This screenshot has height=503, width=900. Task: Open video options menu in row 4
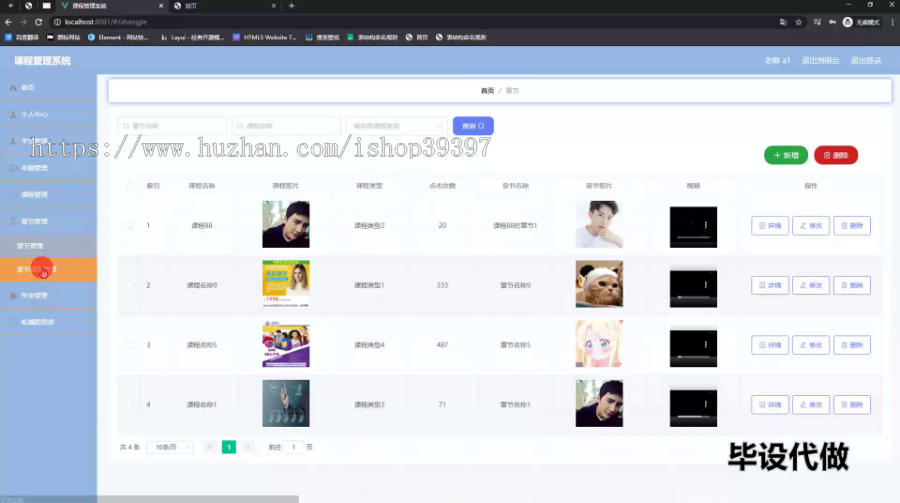tap(706, 404)
